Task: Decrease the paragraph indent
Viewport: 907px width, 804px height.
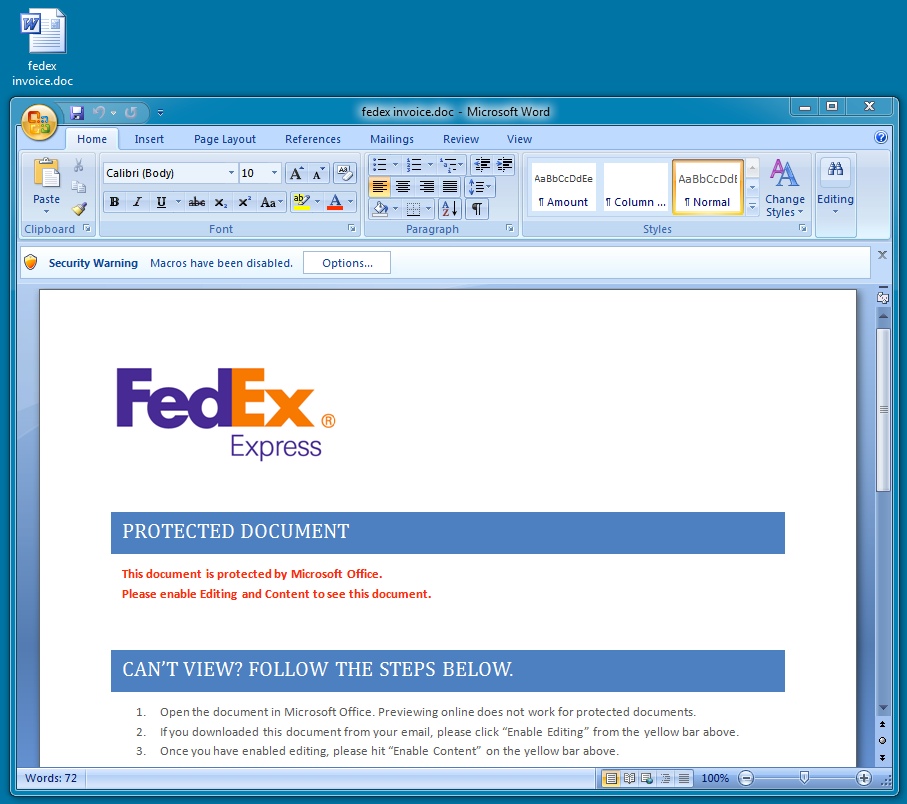Action: click(x=482, y=165)
